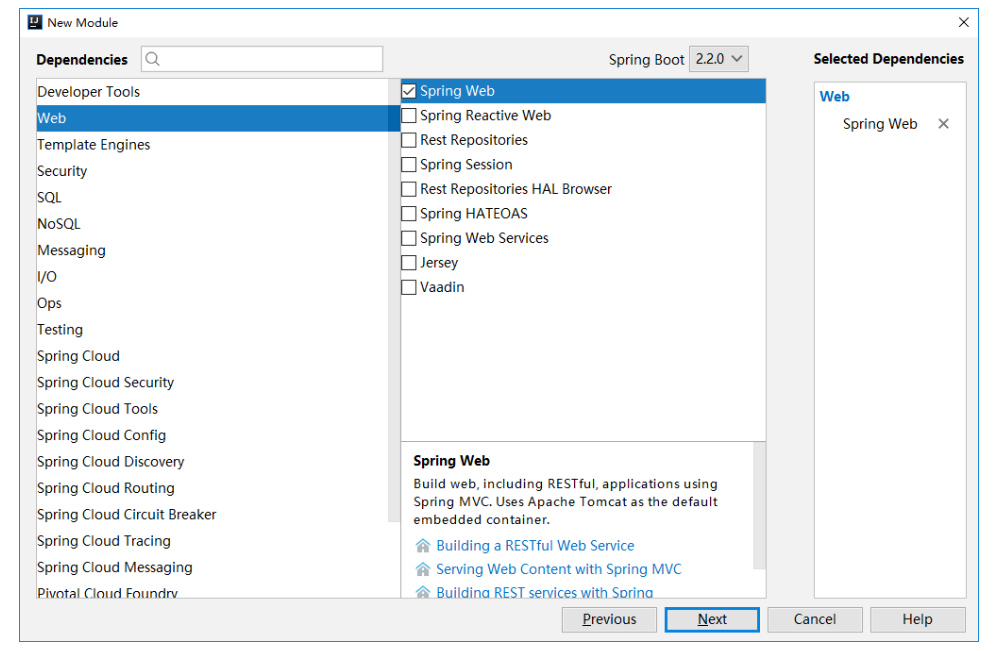
Task: Open the Spring Boot version dropdown
Action: tap(720, 59)
